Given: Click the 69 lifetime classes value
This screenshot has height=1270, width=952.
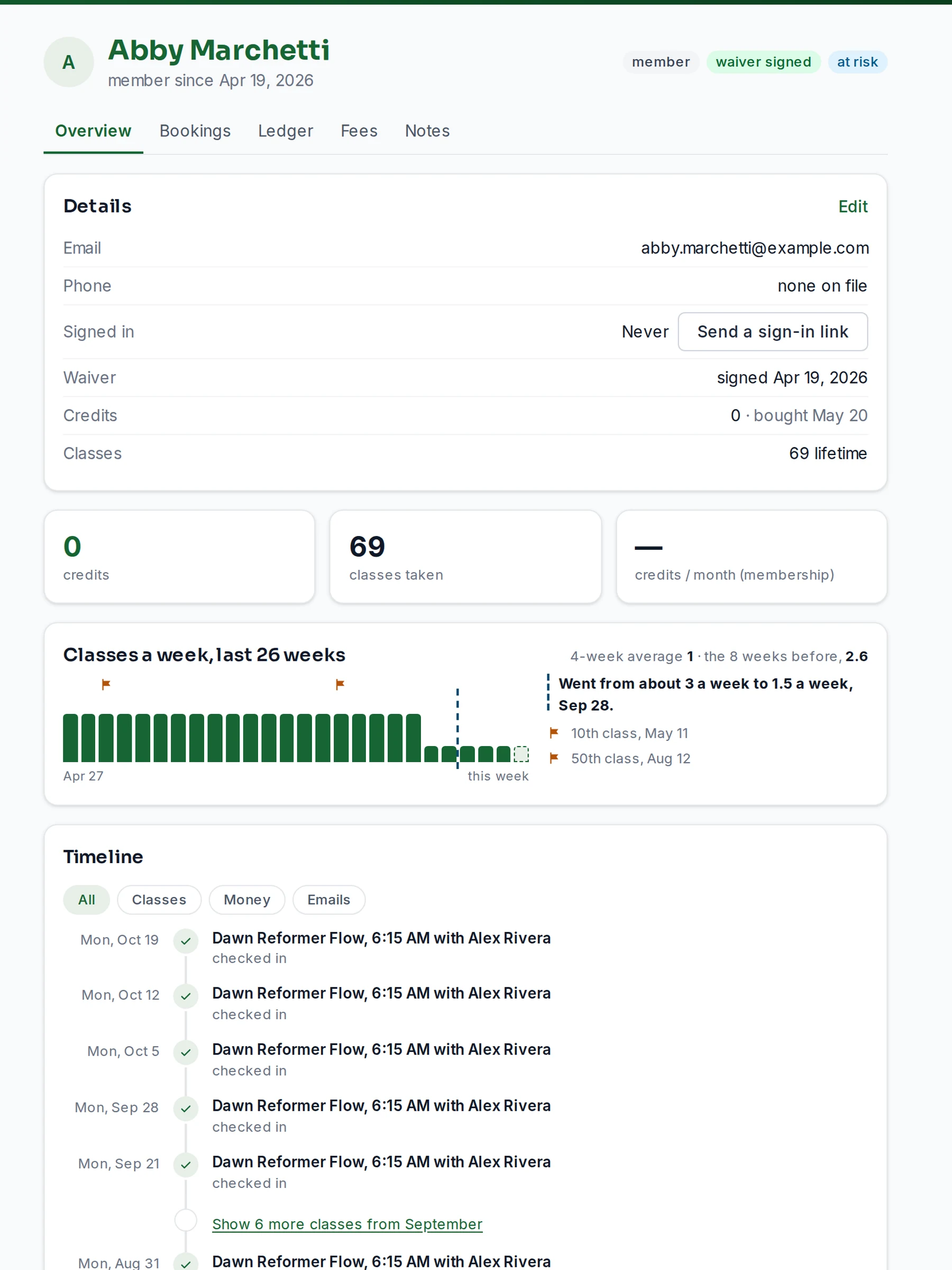Looking at the screenshot, I should click(828, 453).
